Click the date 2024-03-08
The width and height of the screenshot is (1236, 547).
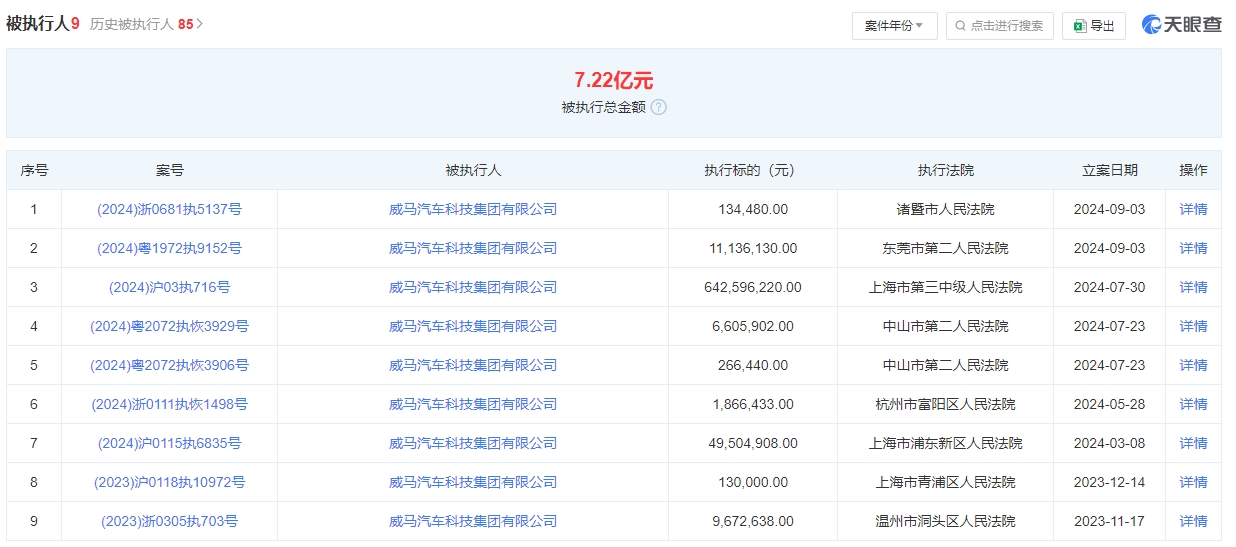[x=1110, y=443]
